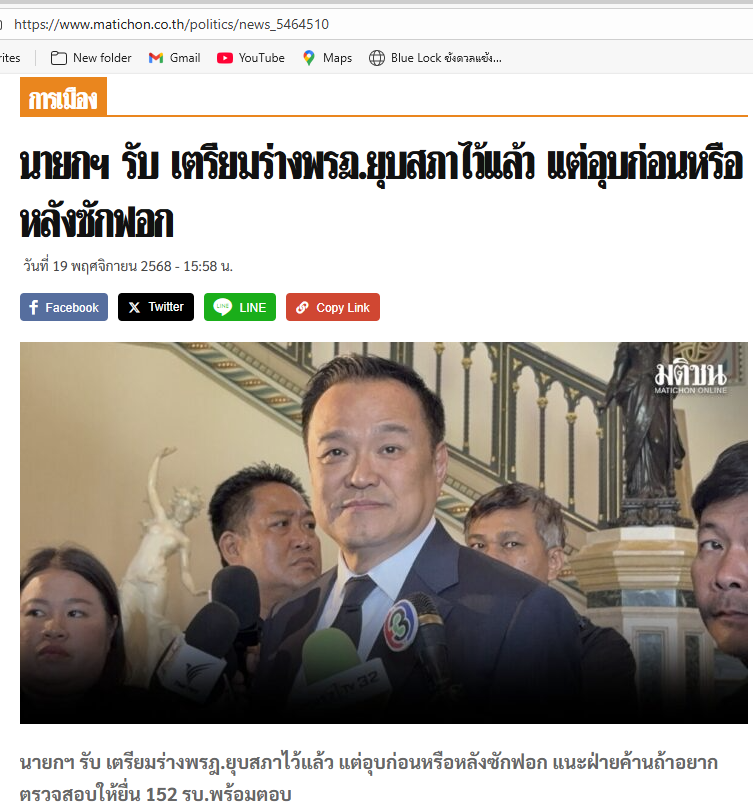This screenshot has width=753, height=809.
Task: Copy the article link
Action: (333, 307)
